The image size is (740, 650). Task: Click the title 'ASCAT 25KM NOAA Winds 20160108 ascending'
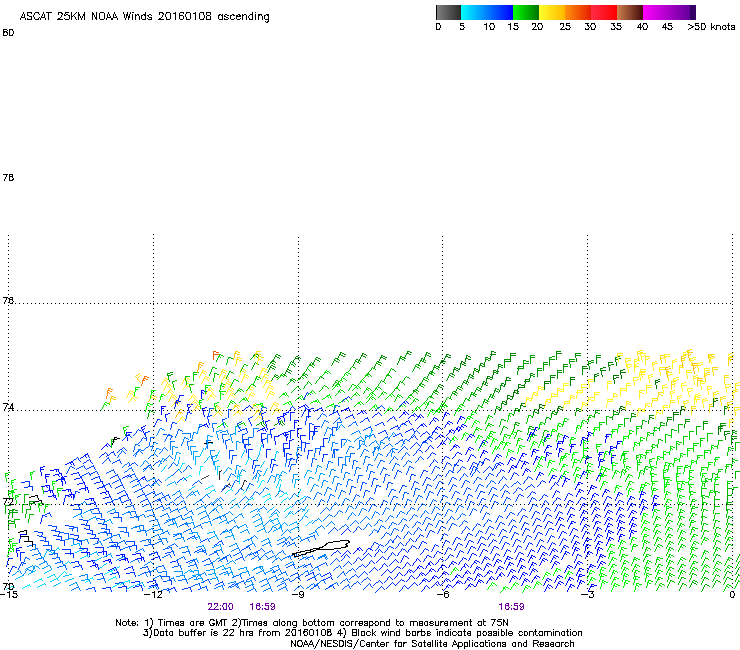[x=144, y=17]
